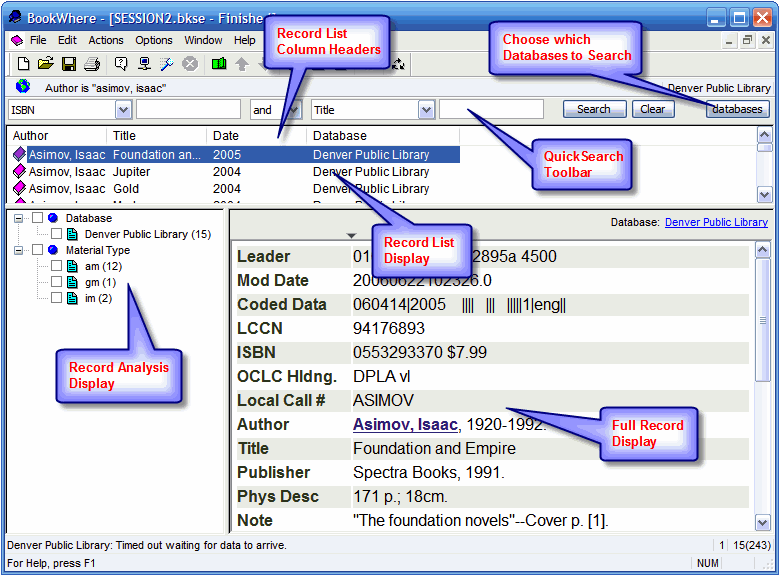Image resolution: width=780 pixels, height=576 pixels.
Task: Click the magic wand toolbar icon
Action: (167, 64)
